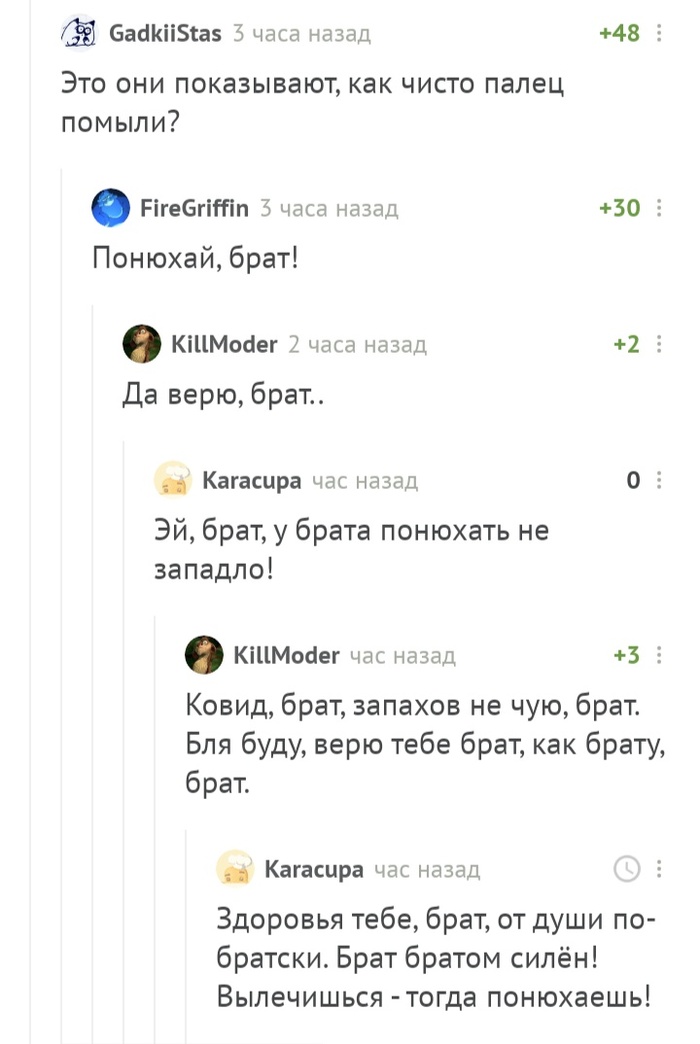Open the three-dot menu for GadkiiStas's comment
Image resolution: width=700 pixels, height=1044 pixels.
pos(658,34)
